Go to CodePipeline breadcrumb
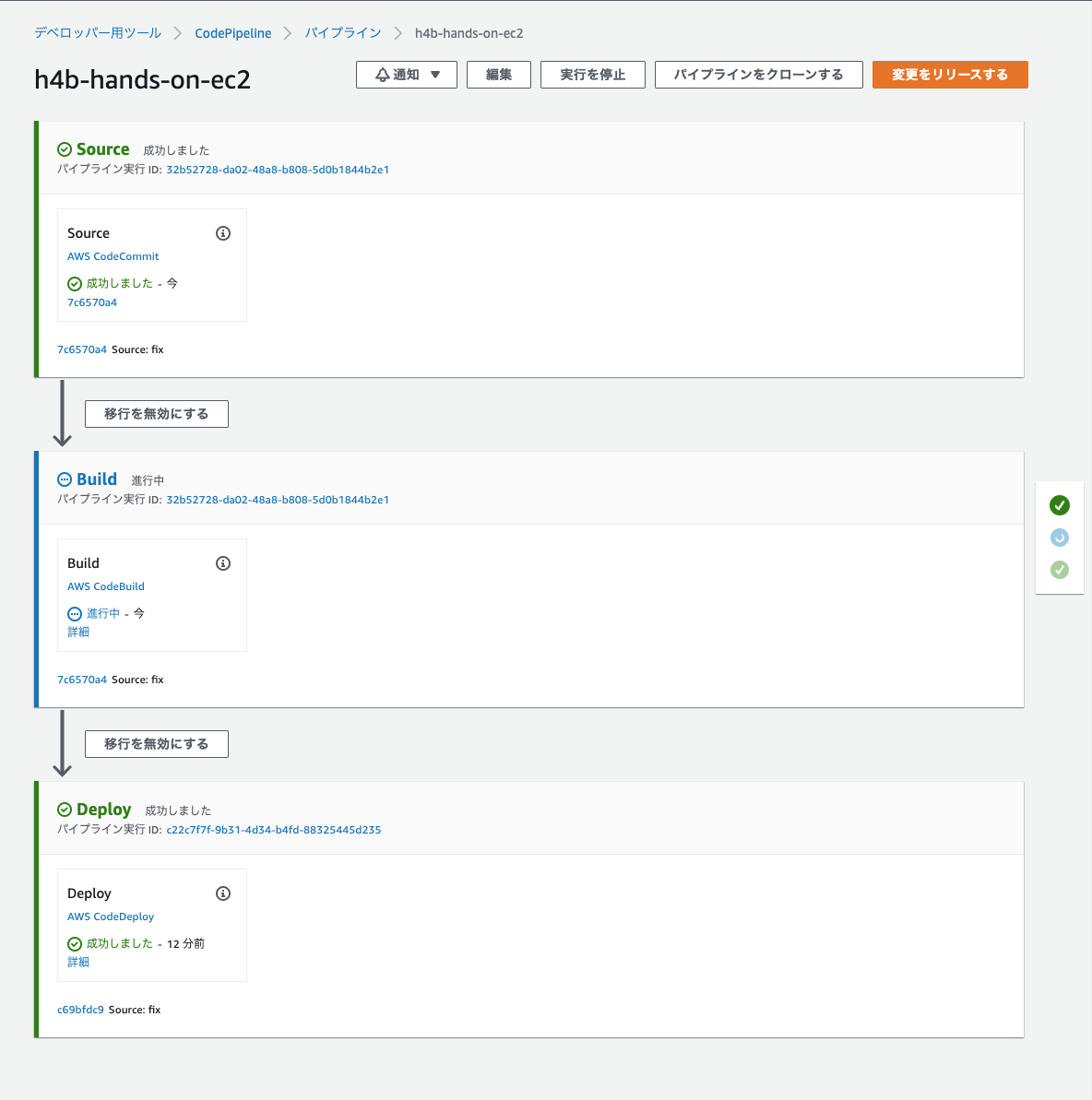Viewport: 1092px width, 1100px height. [233, 33]
